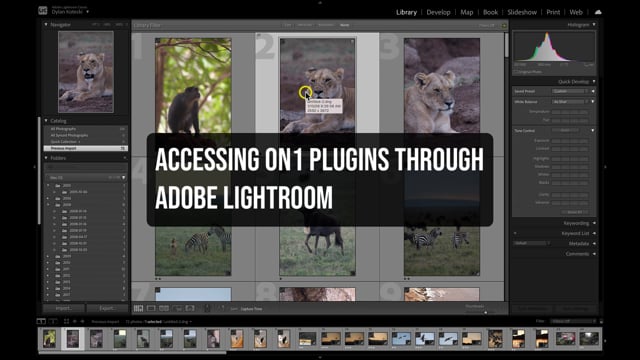Click the Library Filter lock icon
The image size is (640, 360).
[x=504, y=25]
